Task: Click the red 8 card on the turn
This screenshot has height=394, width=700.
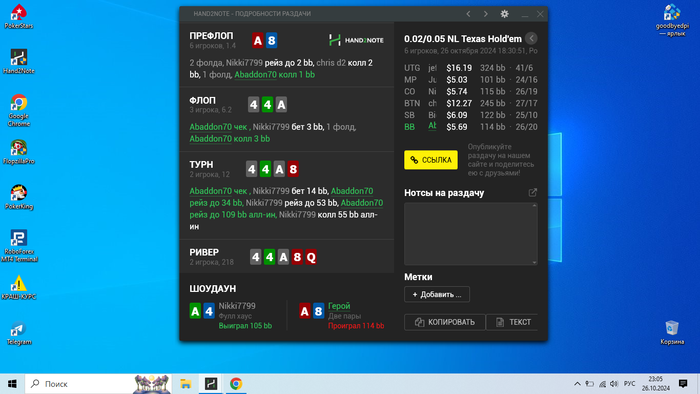Action: click(x=293, y=169)
